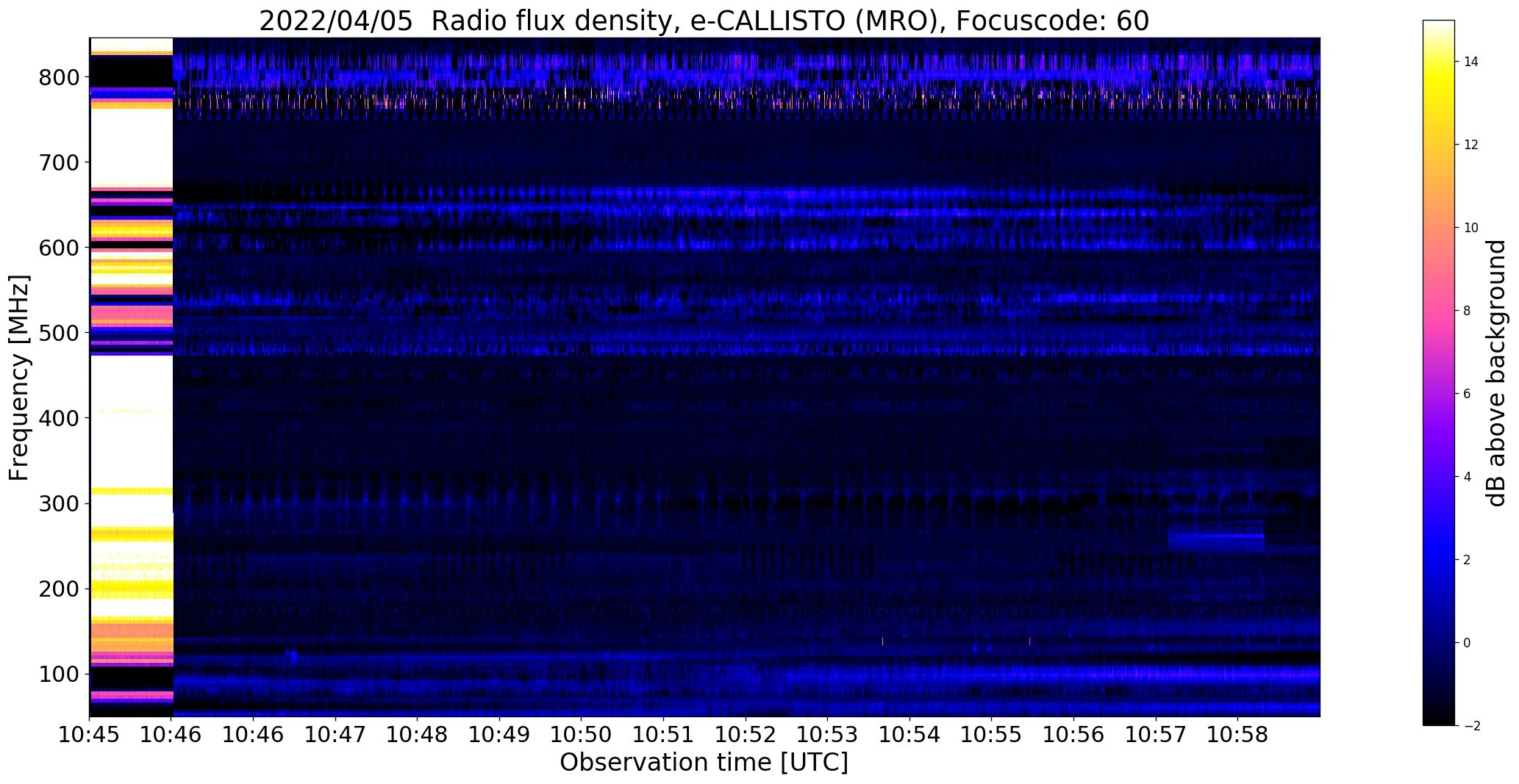1519x784 pixels.
Task: Select the 10:47 time tick label
Action: click(335, 735)
